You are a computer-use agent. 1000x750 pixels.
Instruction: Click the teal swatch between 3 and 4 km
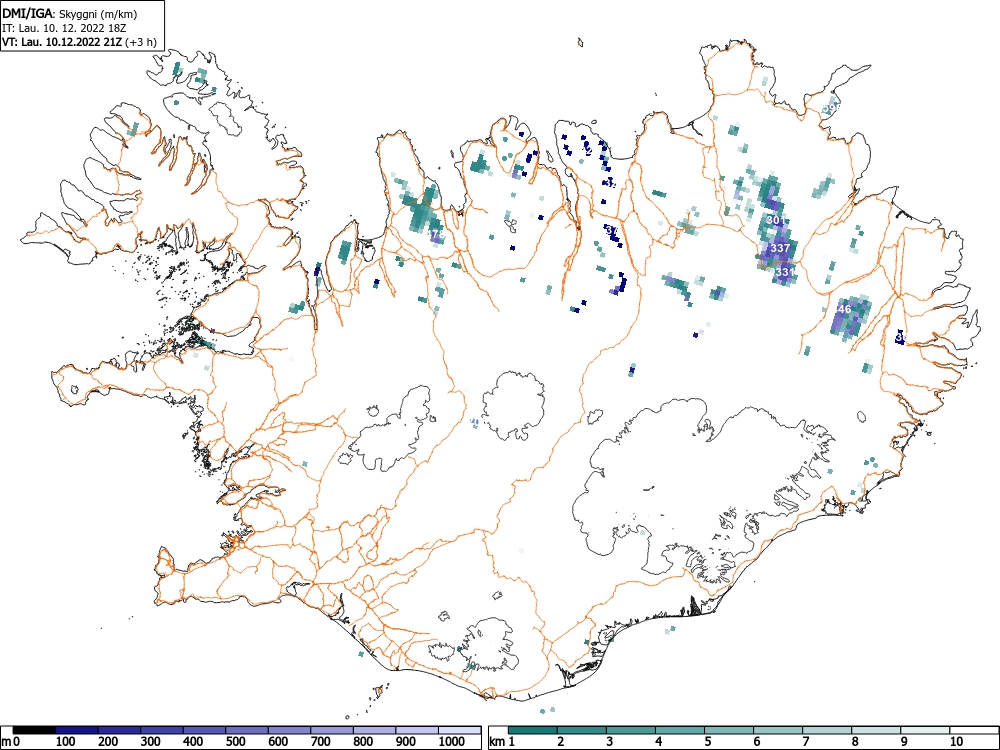(631, 730)
